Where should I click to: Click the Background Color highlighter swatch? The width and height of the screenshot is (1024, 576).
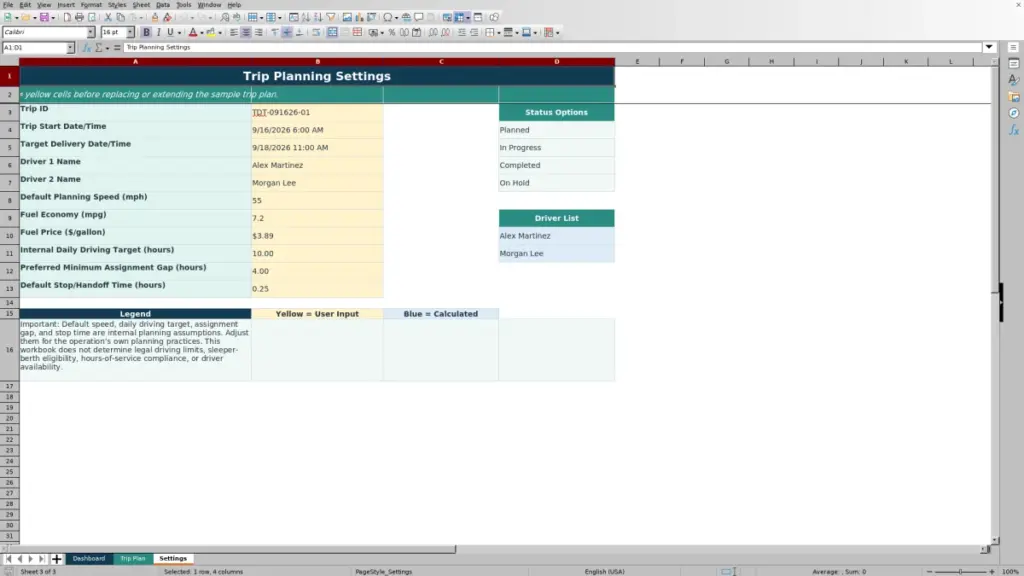(x=211, y=33)
